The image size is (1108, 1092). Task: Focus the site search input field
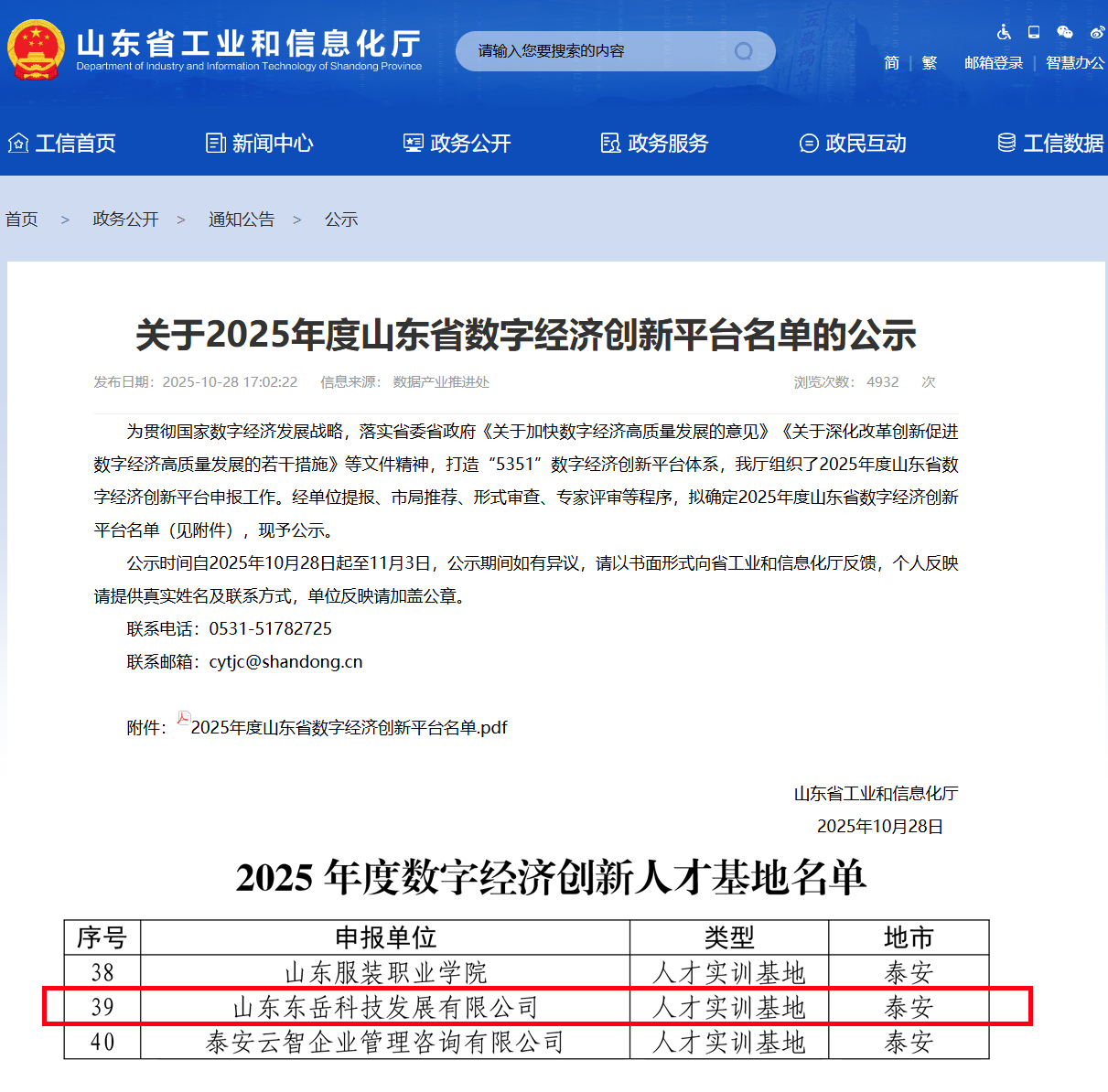coord(595,51)
